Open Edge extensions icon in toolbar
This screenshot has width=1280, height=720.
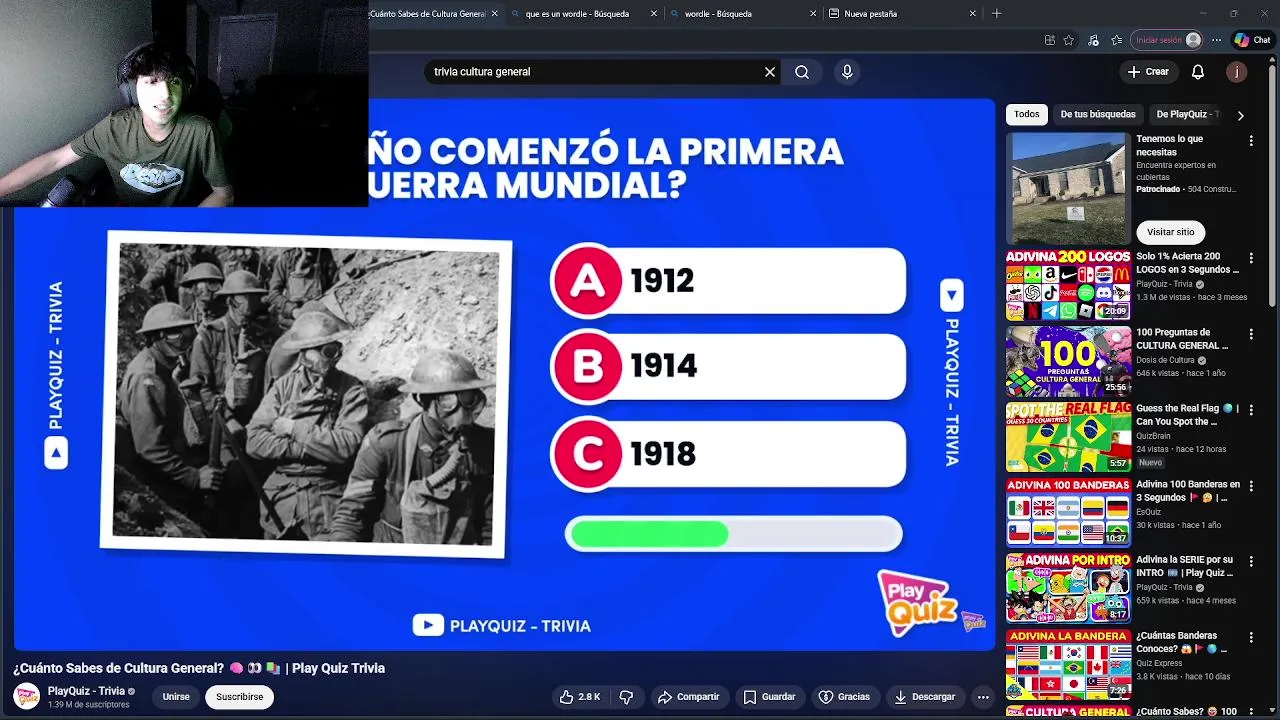pyautogui.click(x=1049, y=40)
